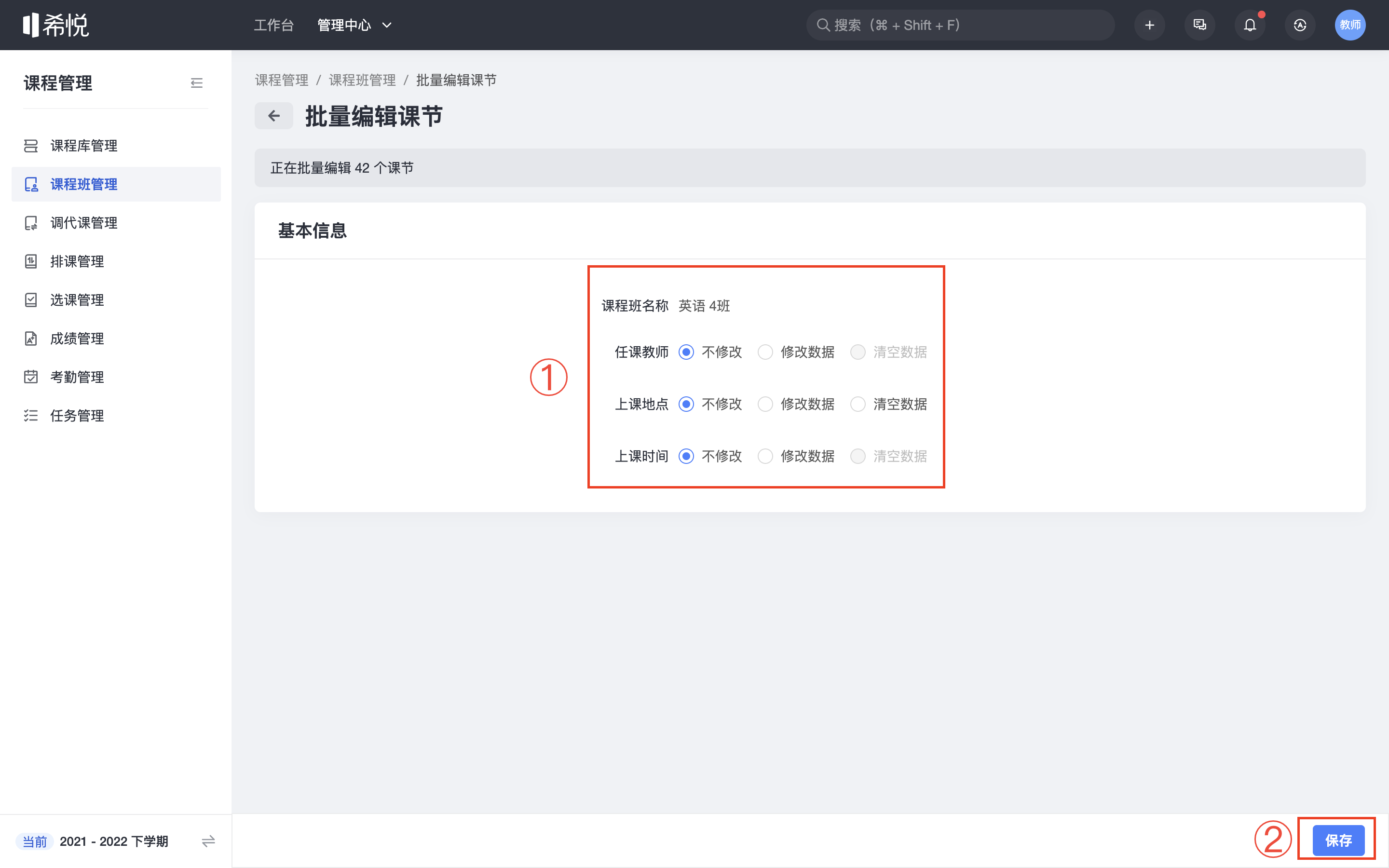Image resolution: width=1389 pixels, height=868 pixels.
Task: Click the 排课管理 sidebar icon
Action: pos(31,261)
